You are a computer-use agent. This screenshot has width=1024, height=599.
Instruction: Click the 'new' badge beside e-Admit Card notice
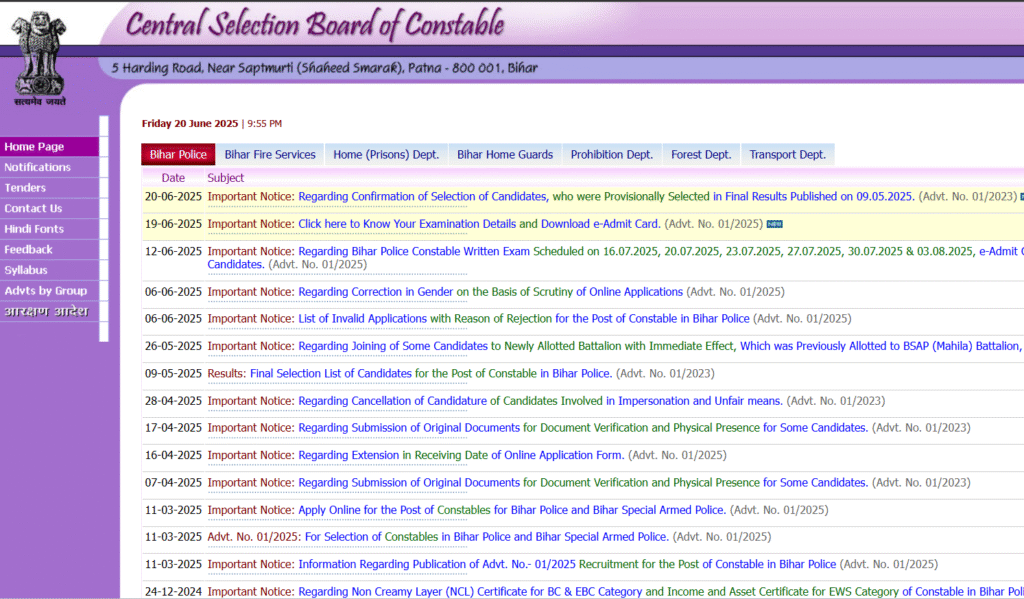click(775, 224)
